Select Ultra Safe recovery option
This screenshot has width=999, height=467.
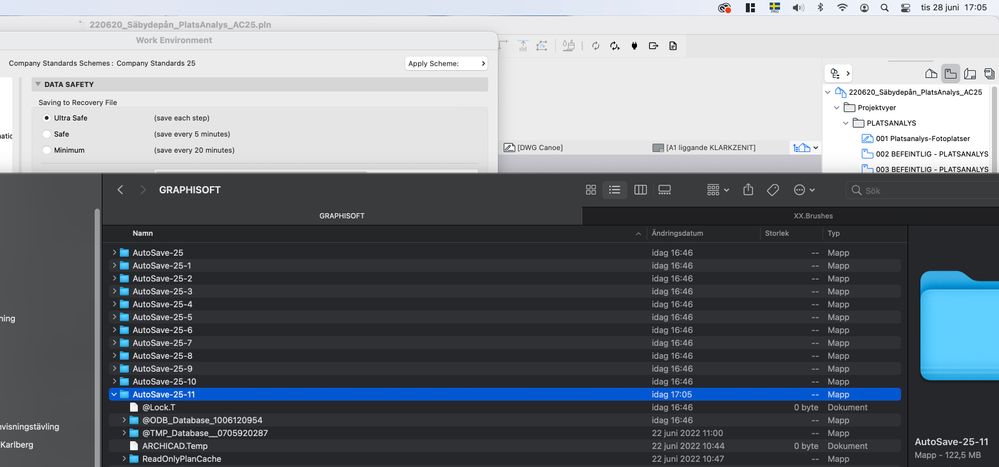pos(47,118)
